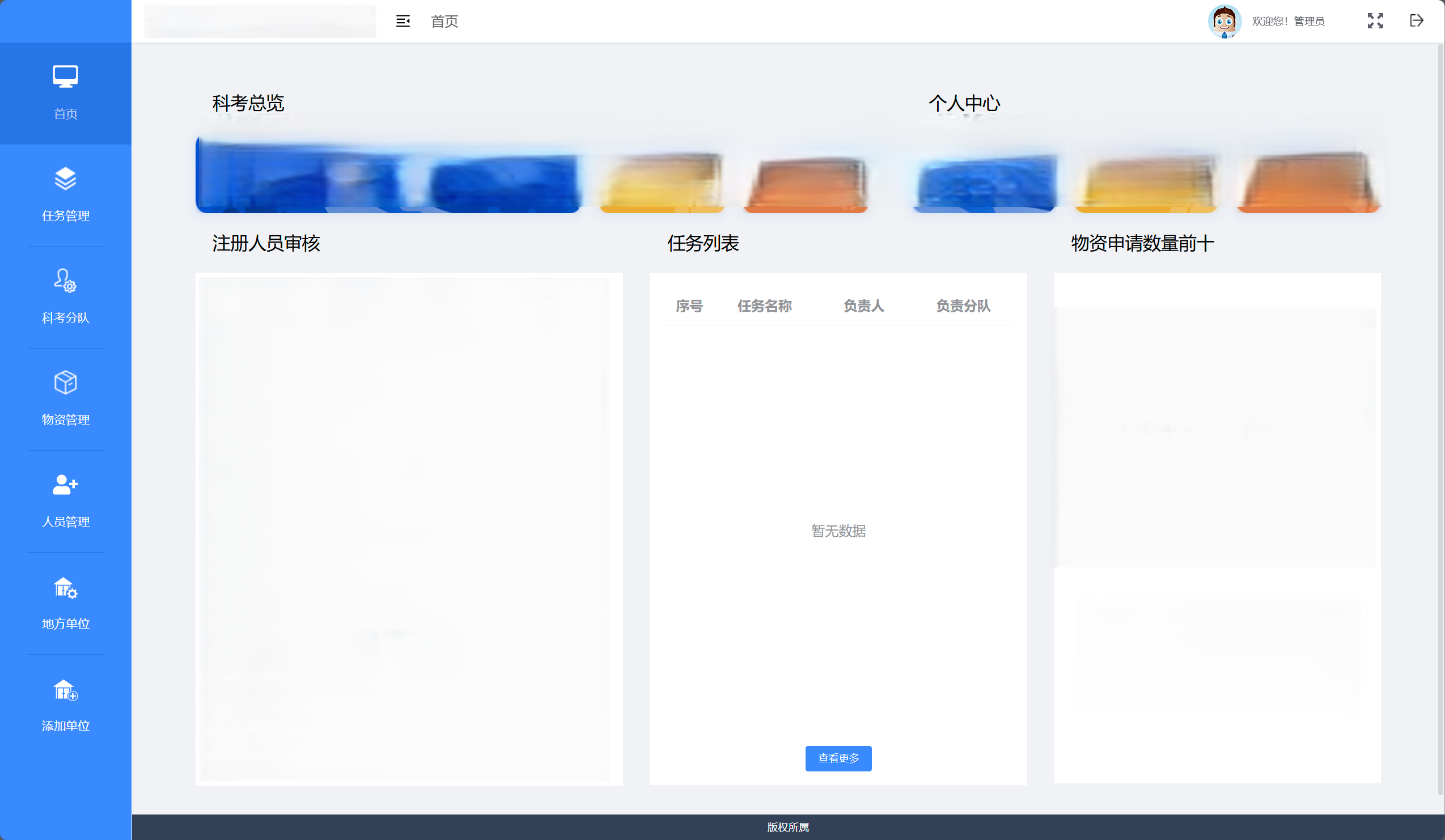Click the 版权所属 footer text
Viewport: 1445px width, 840px height.
788,827
